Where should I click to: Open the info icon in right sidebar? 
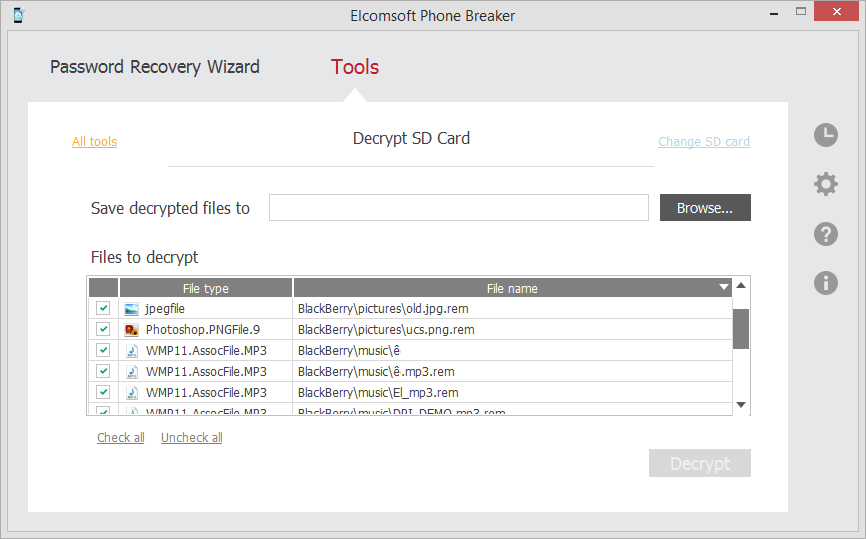(825, 283)
